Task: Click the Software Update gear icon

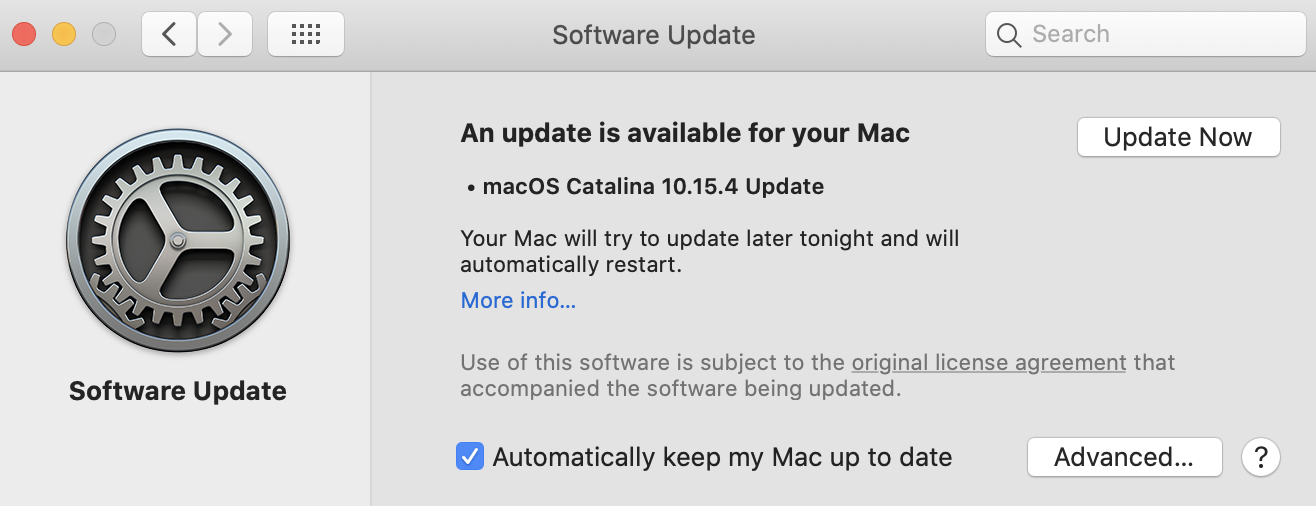Action: pos(178,239)
